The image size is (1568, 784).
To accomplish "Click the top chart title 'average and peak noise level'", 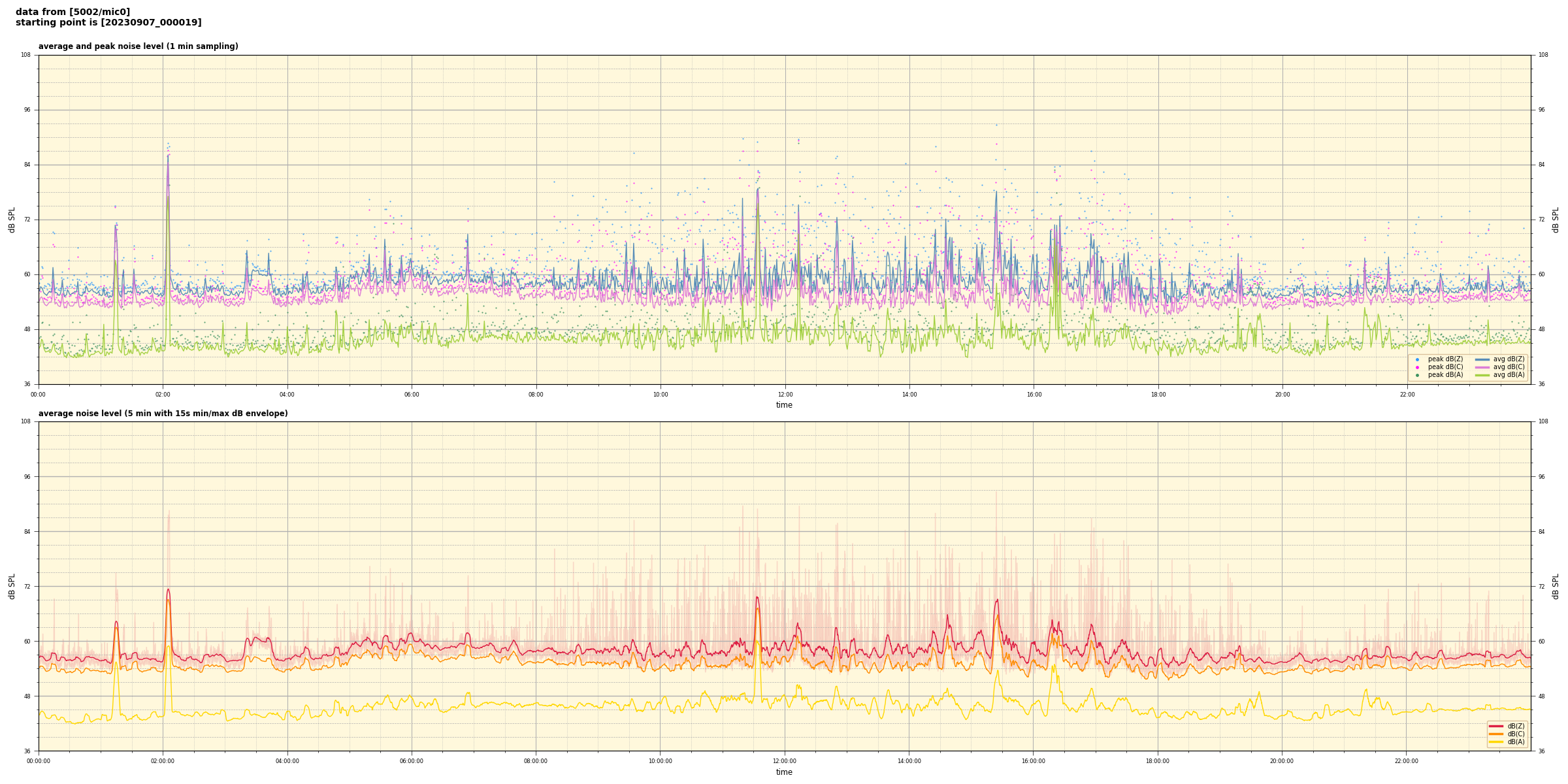I will pyautogui.click(x=138, y=46).
